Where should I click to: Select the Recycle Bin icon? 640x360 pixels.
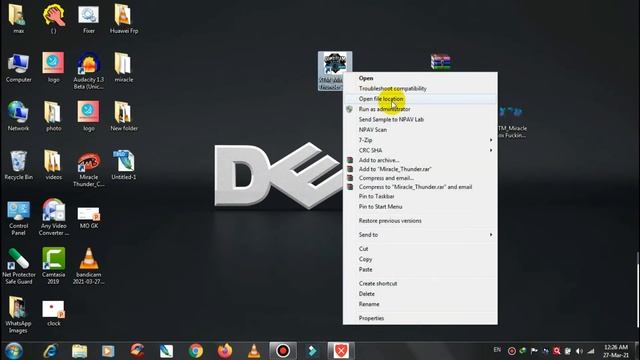(x=18, y=165)
